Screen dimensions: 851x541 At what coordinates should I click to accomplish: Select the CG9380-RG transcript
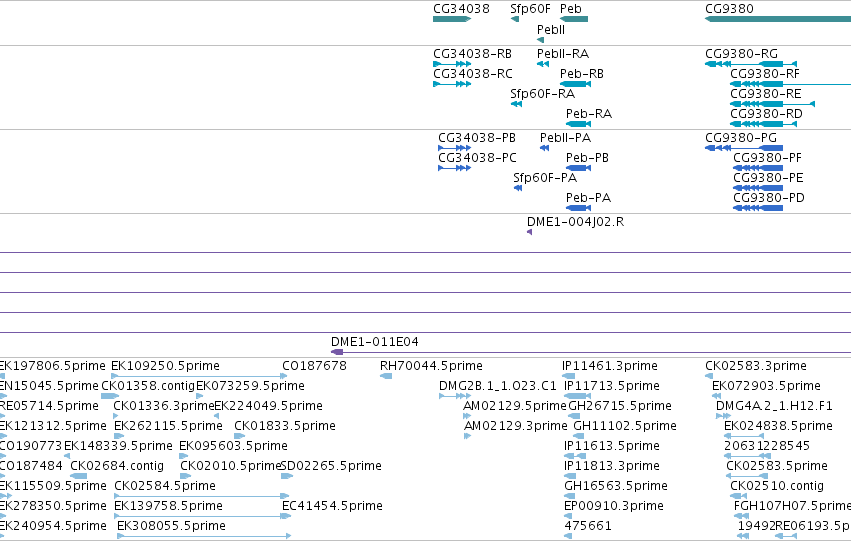(x=751, y=64)
